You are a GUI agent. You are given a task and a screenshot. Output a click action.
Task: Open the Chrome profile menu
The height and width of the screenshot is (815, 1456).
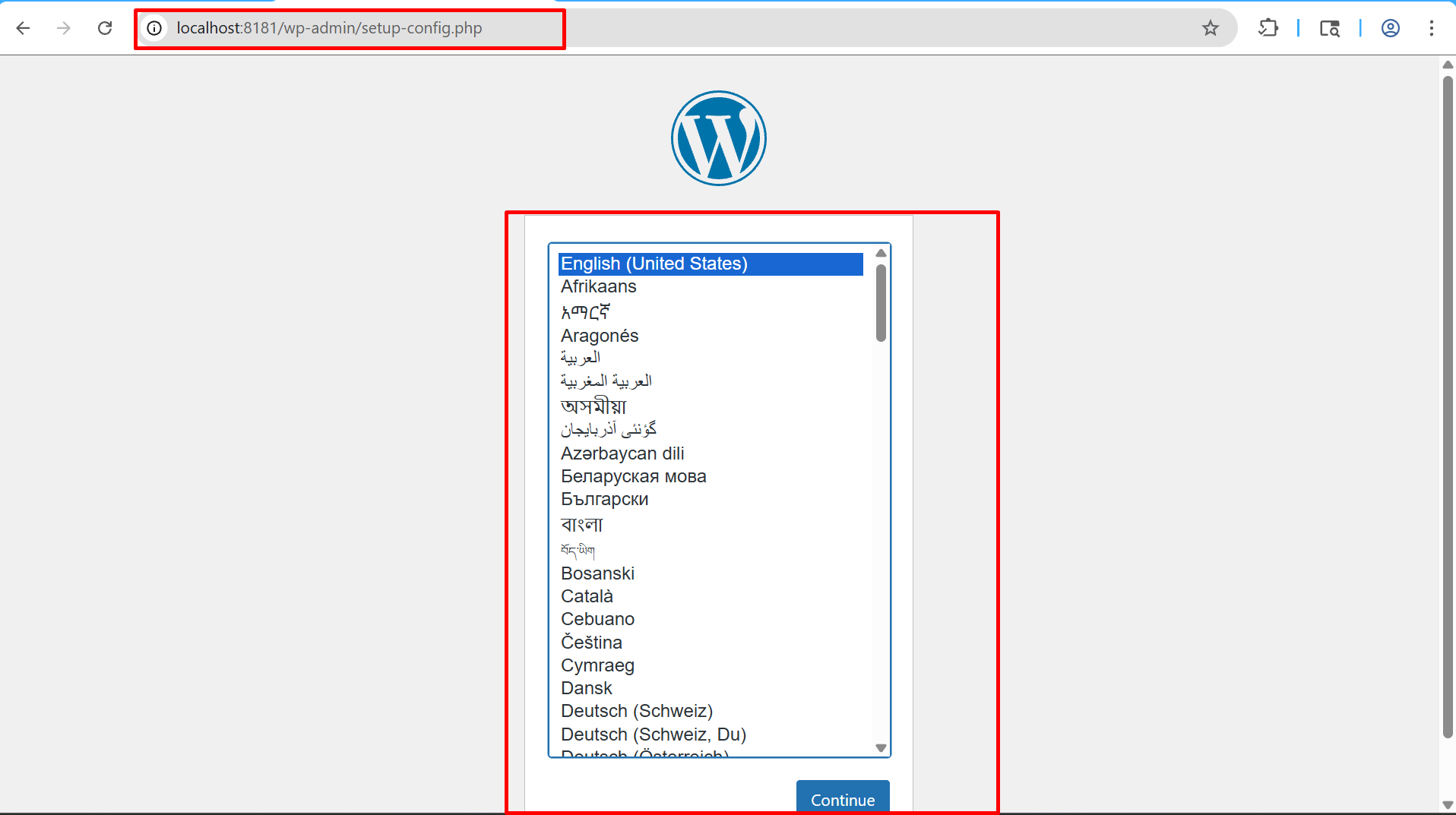point(1391,28)
